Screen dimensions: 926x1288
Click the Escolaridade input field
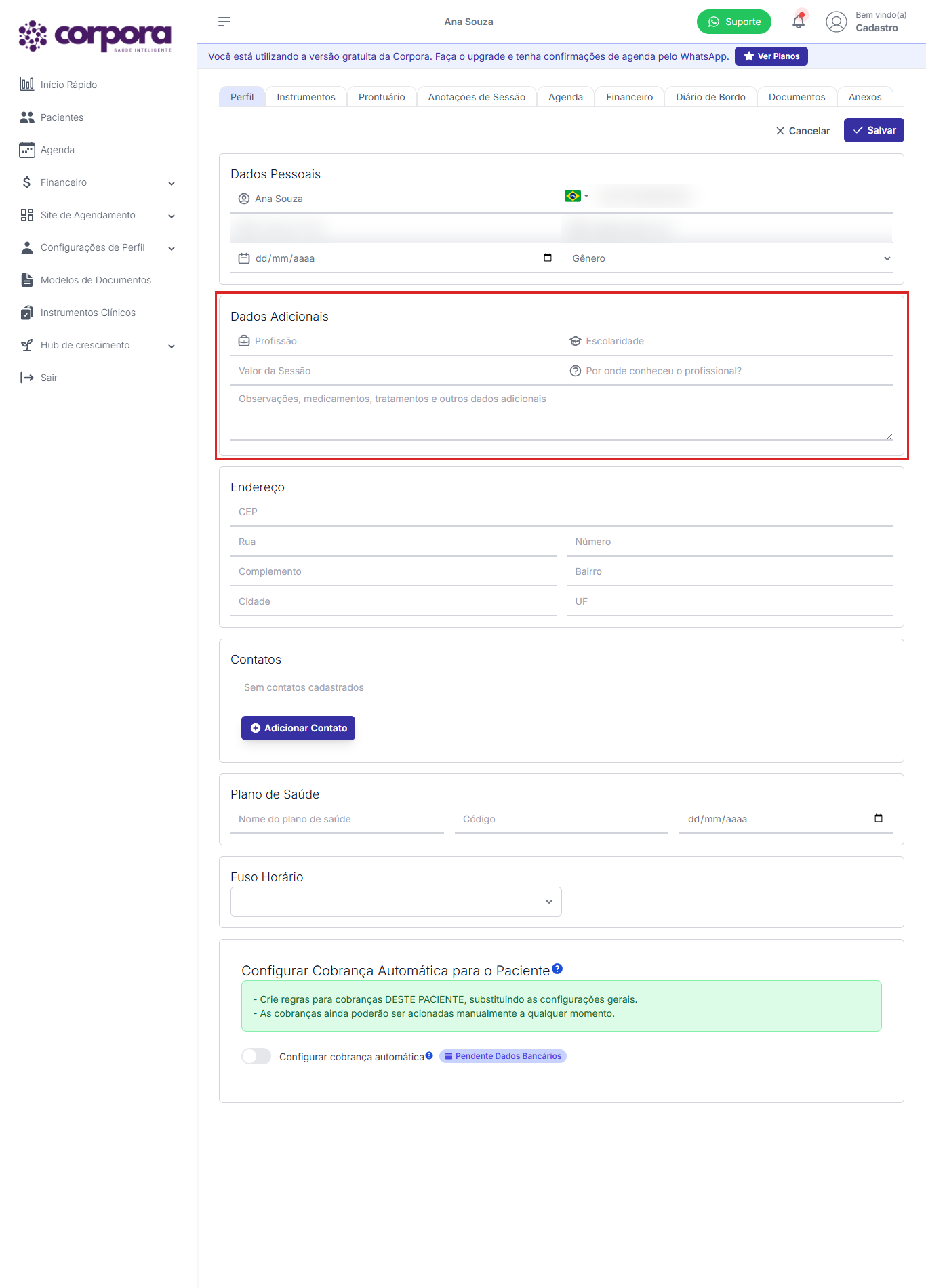coord(727,341)
